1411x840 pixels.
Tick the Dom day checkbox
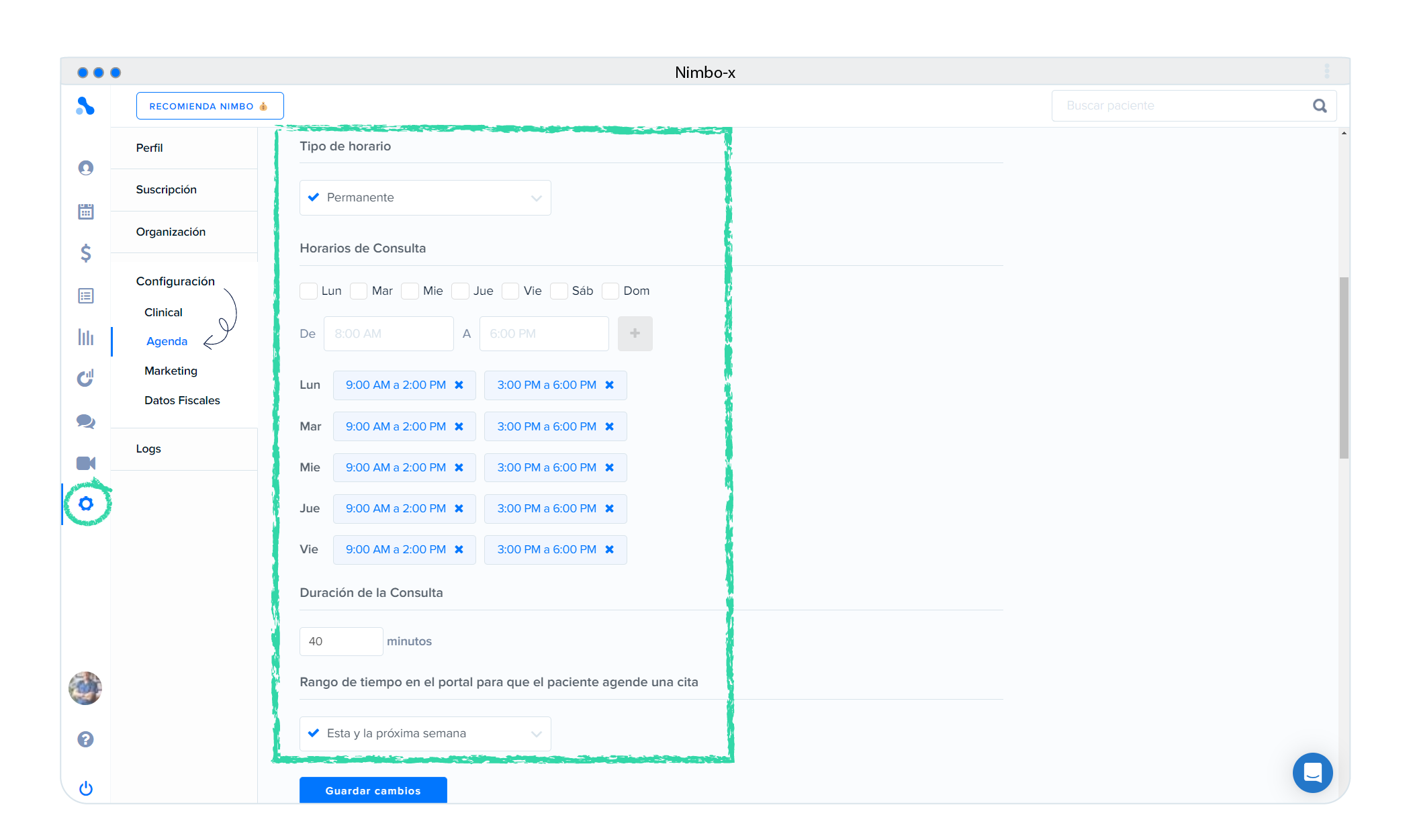[x=610, y=291]
